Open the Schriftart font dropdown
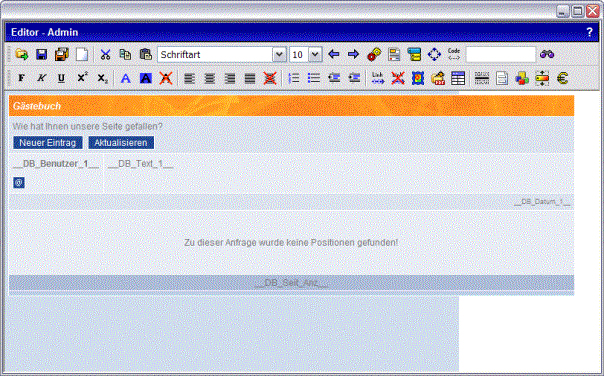This screenshot has height=376, width=604. pos(221,54)
